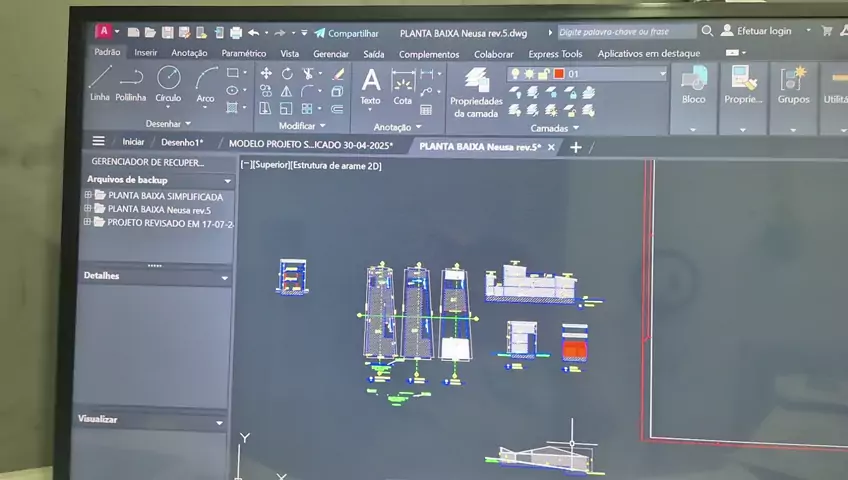Viewport: 848px width, 480px height.
Task: Select the Cota dimension tool
Action: point(402,86)
